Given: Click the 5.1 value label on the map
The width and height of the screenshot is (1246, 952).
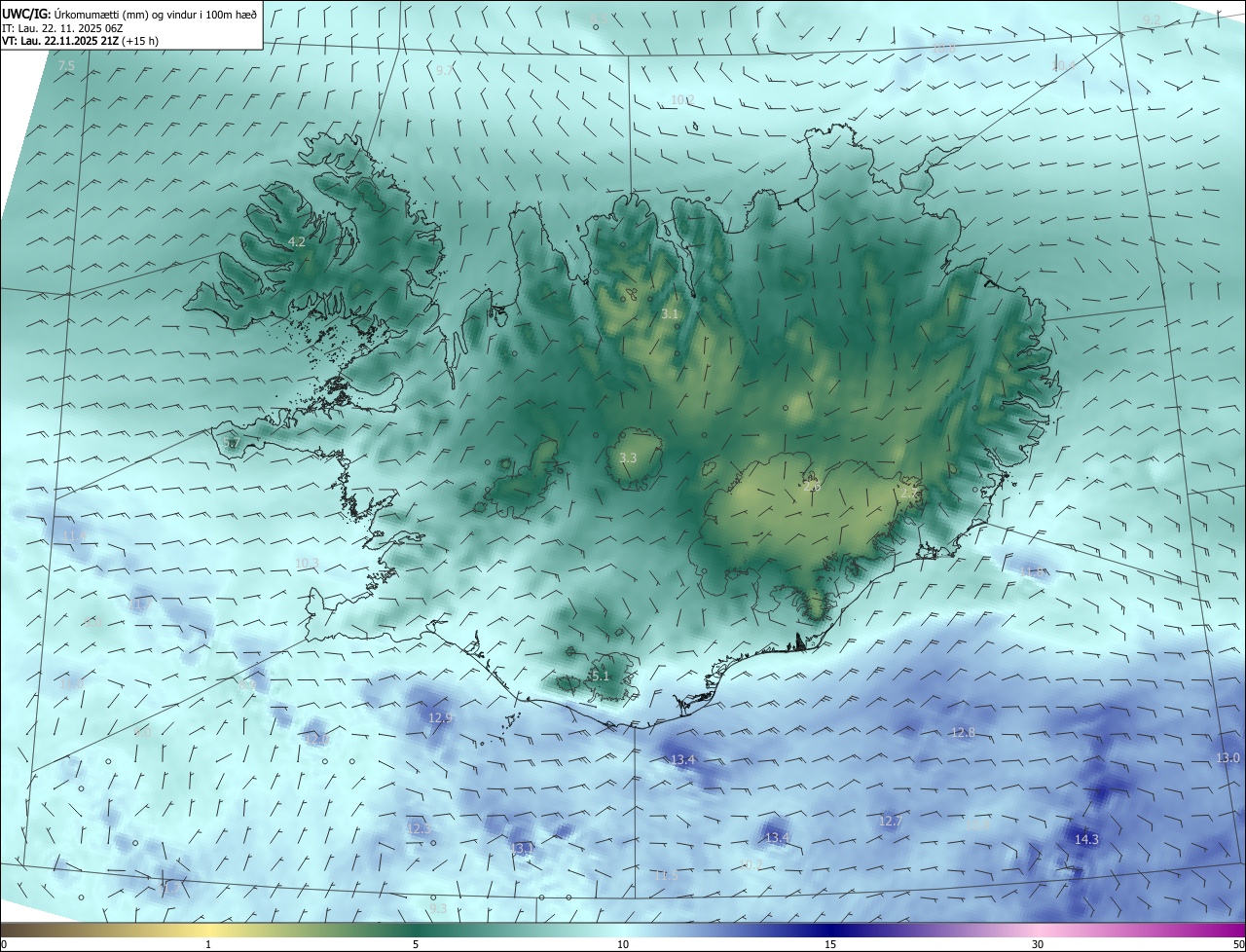Looking at the screenshot, I should 600,676.
